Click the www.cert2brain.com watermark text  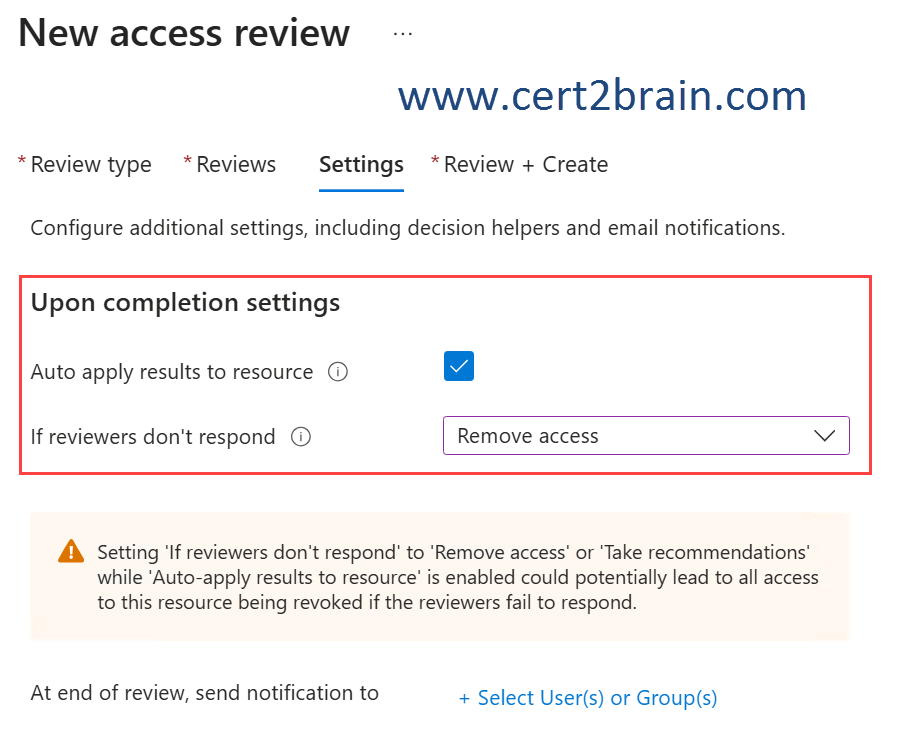pyautogui.click(x=602, y=96)
